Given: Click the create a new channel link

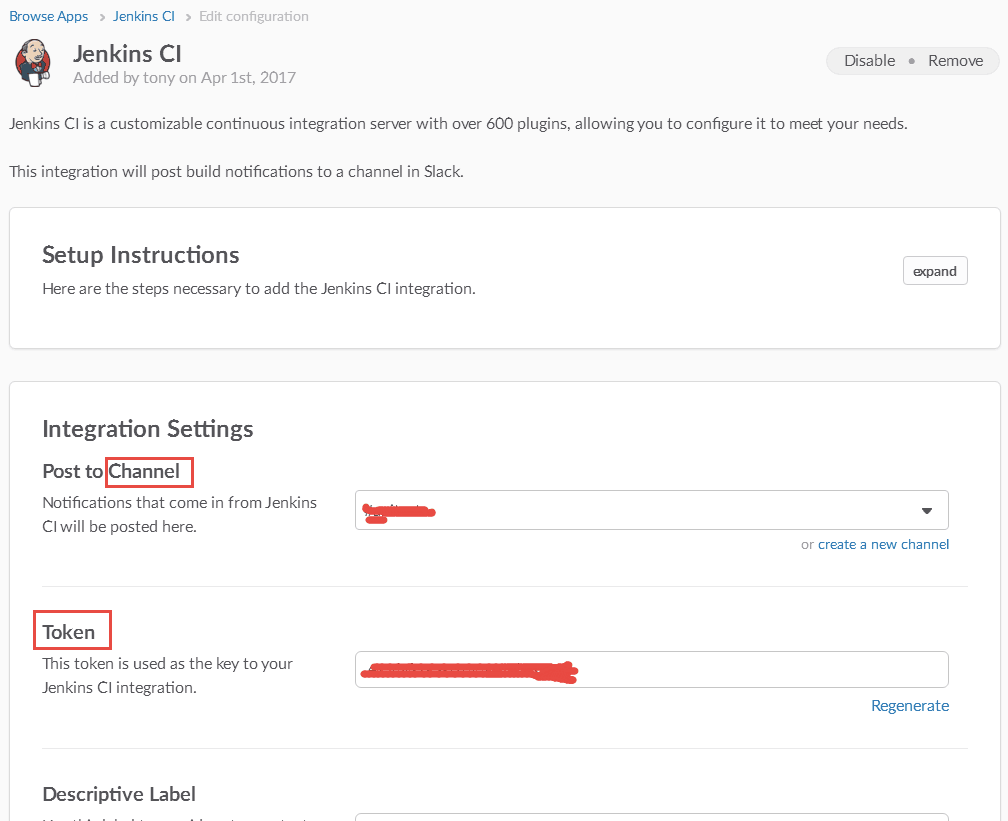Looking at the screenshot, I should click(883, 545).
